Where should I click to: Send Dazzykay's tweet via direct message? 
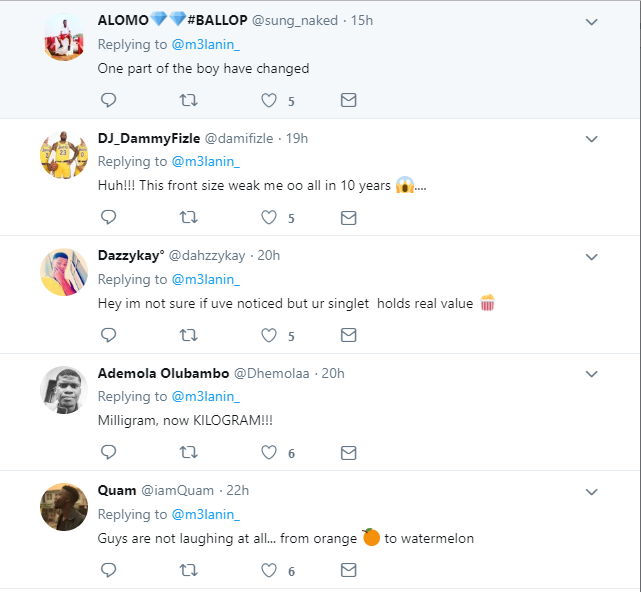[348, 335]
